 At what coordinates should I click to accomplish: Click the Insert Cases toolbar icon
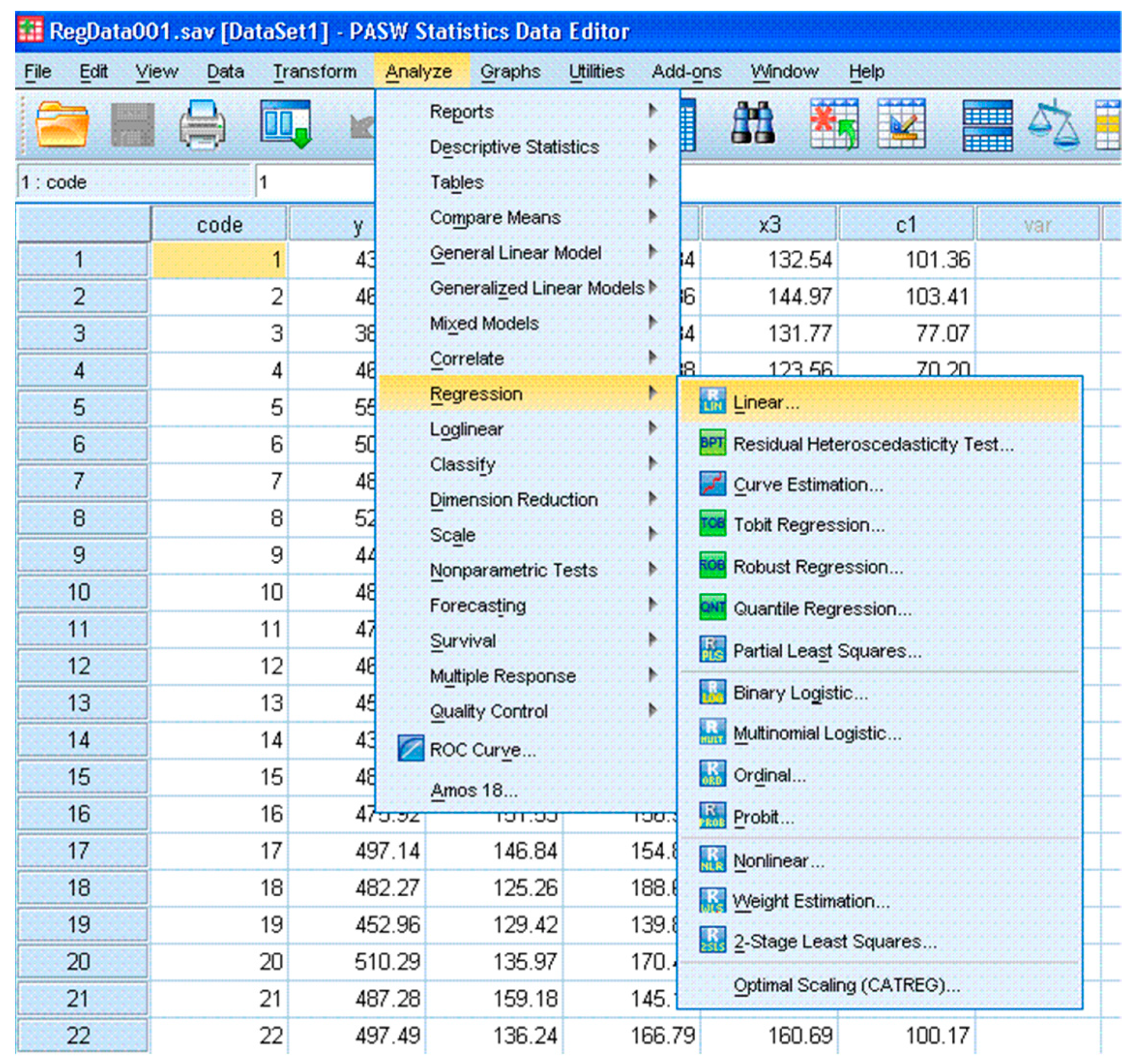(x=834, y=123)
